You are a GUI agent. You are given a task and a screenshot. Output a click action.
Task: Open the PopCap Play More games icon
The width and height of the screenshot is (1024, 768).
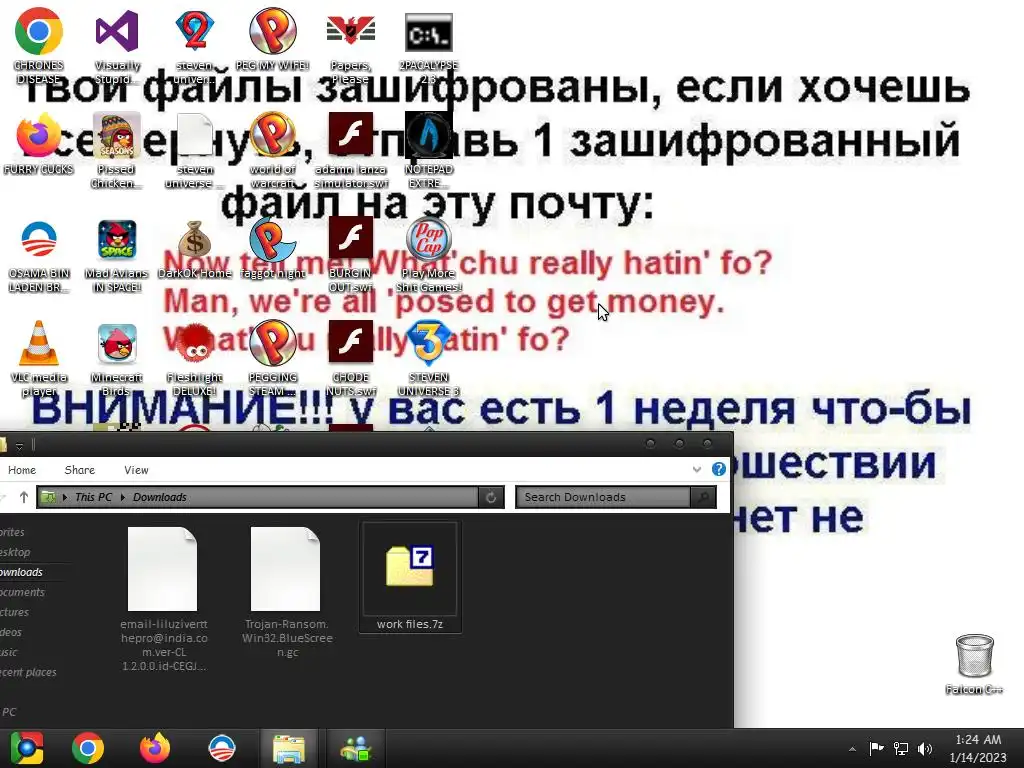point(428,239)
